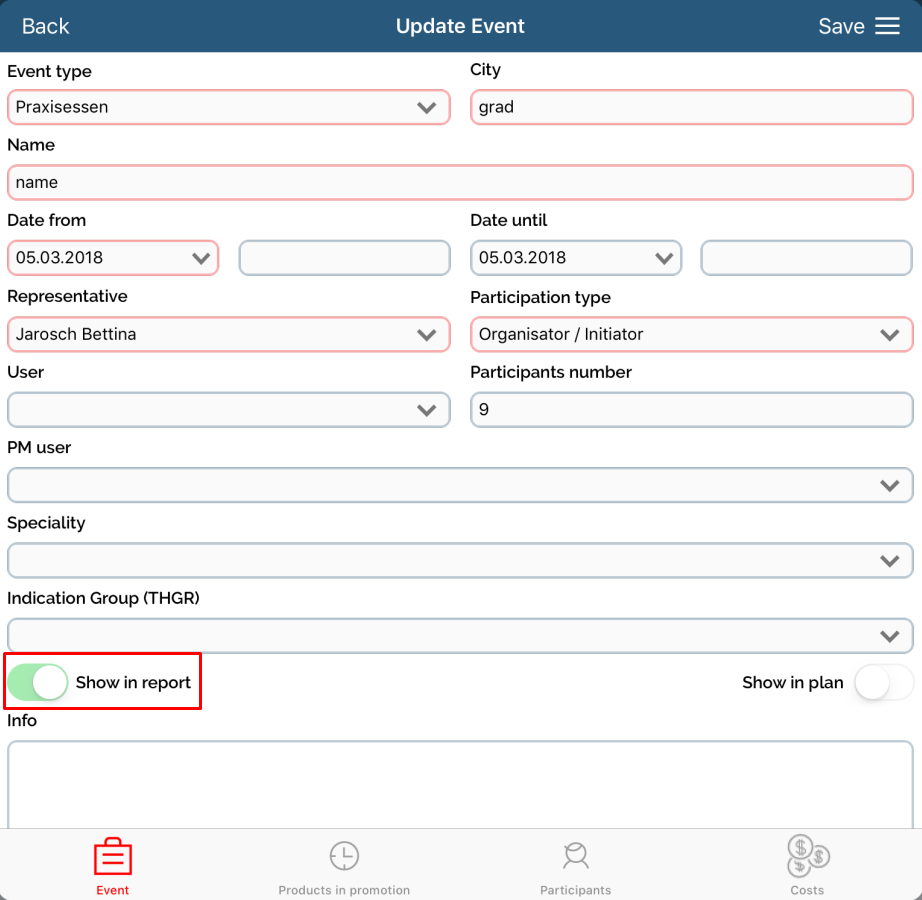Click inside the Info text area
This screenshot has width=922, height=900.
click(460, 783)
